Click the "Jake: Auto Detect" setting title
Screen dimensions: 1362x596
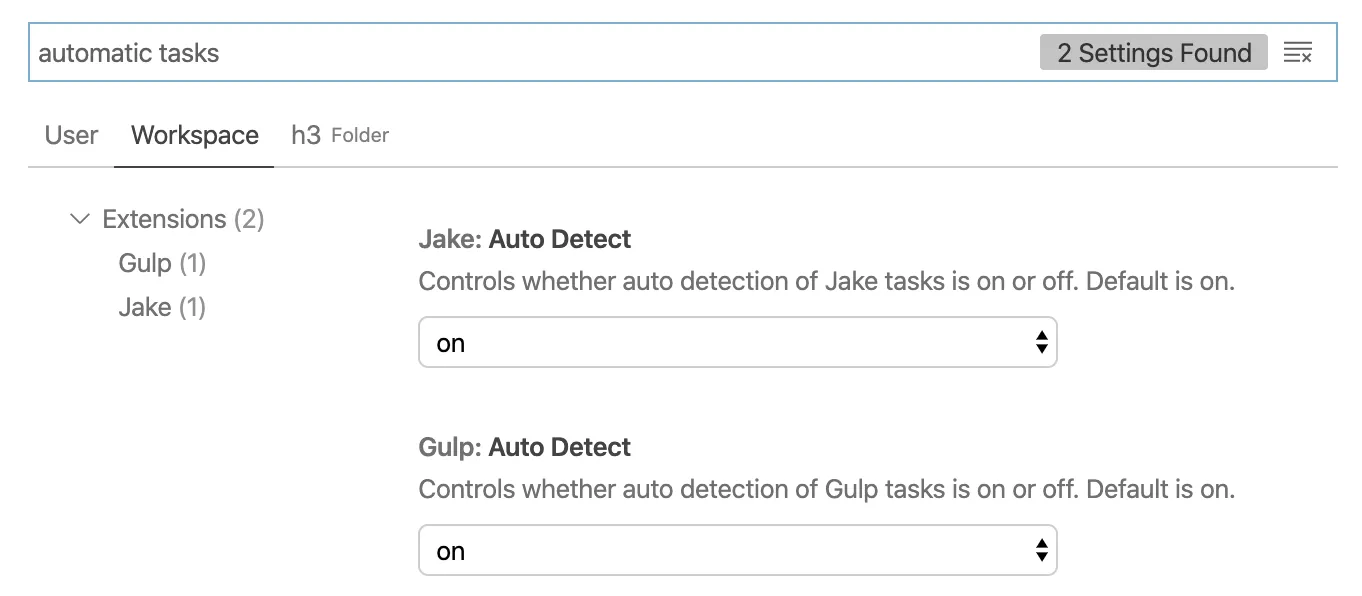pos(525,239)
